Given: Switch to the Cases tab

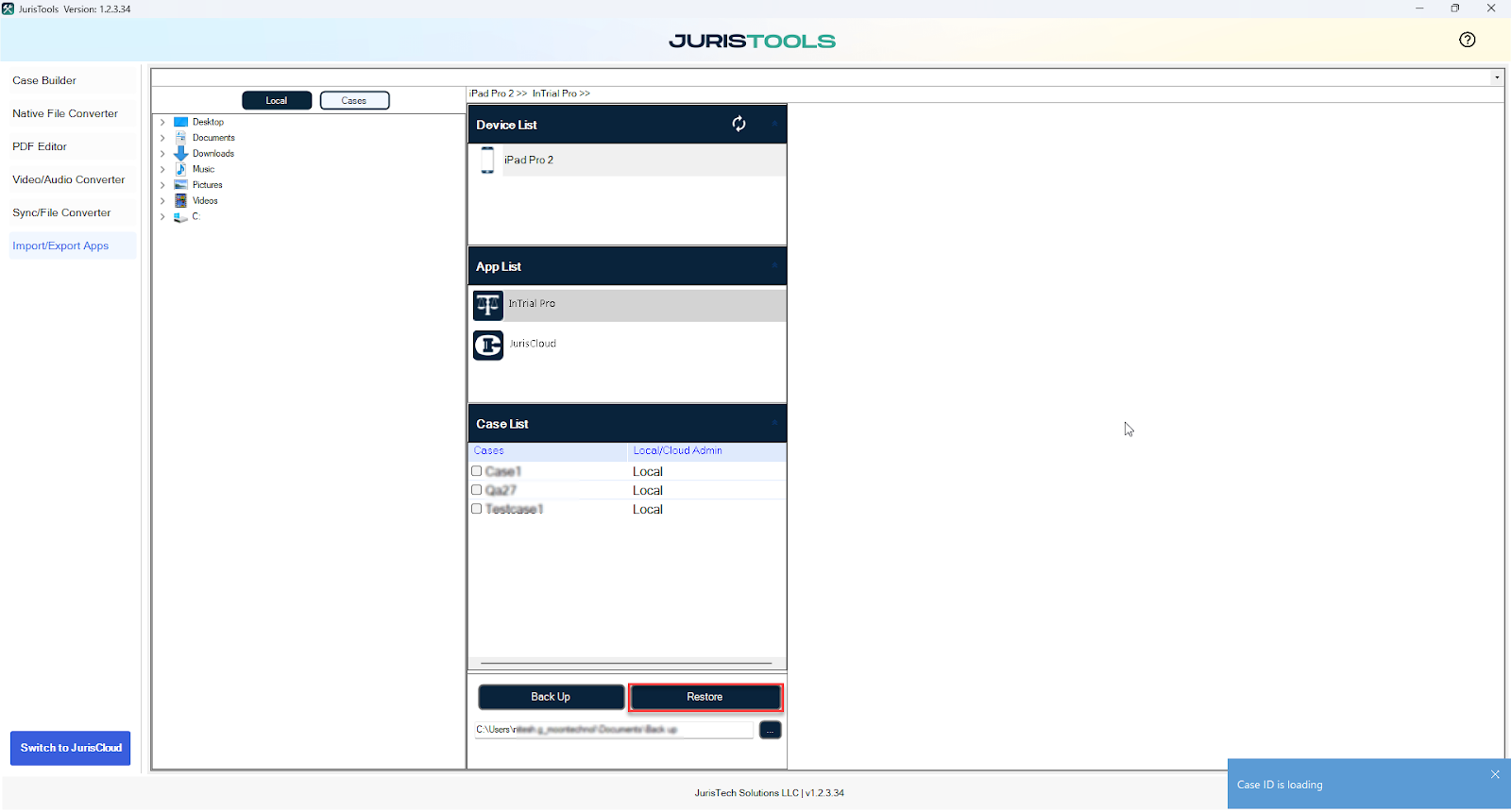Looking at the screenshot, I should (354, 100).
